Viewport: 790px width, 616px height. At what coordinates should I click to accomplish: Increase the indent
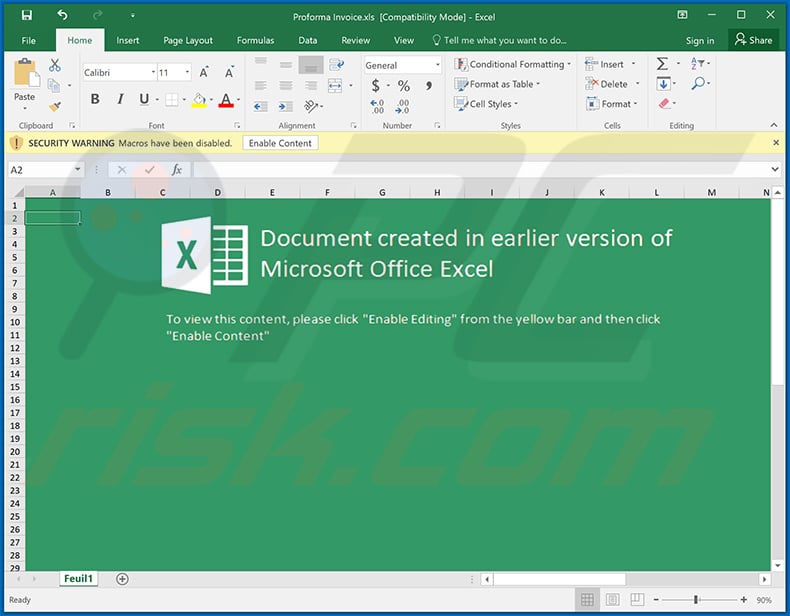click(286, 106)
